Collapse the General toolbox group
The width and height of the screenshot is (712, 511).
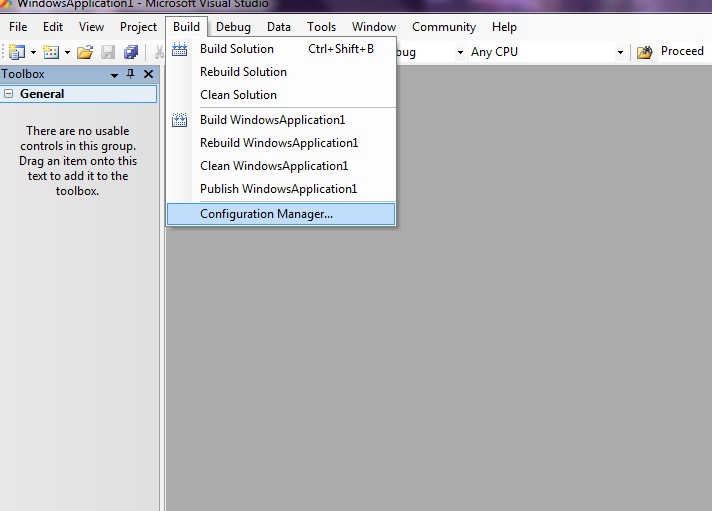click(9, 94)
